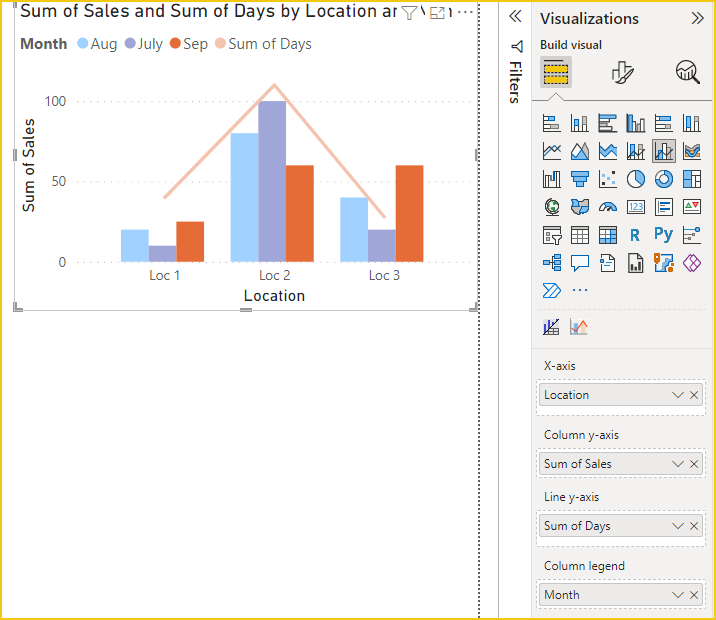Remove Sum of Days field
The height and width of the screenshot is (620, 716).
point(694,526)
